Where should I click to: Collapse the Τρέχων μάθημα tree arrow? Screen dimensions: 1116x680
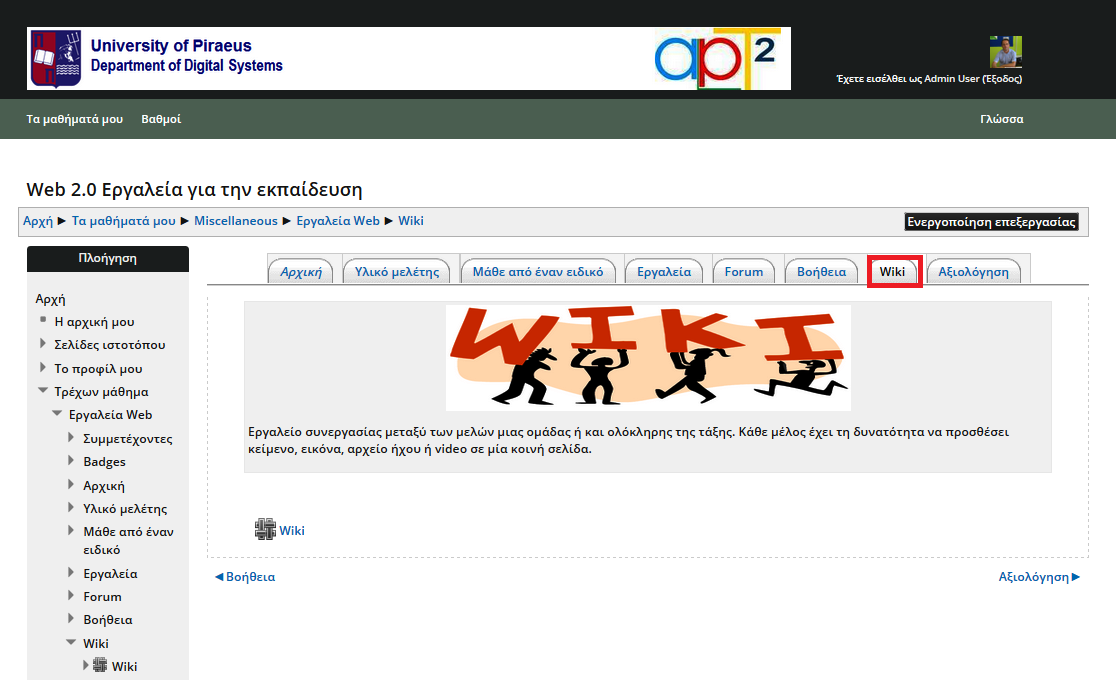point(43,390)
